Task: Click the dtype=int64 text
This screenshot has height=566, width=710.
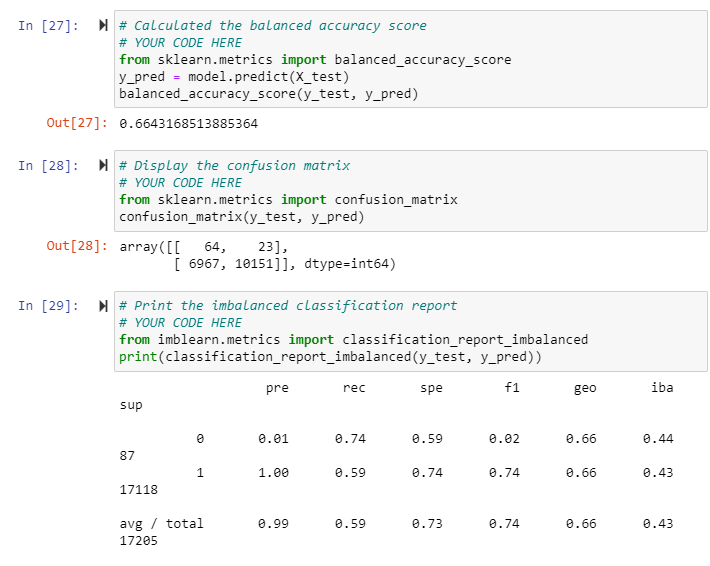Action: click(346, 264)
